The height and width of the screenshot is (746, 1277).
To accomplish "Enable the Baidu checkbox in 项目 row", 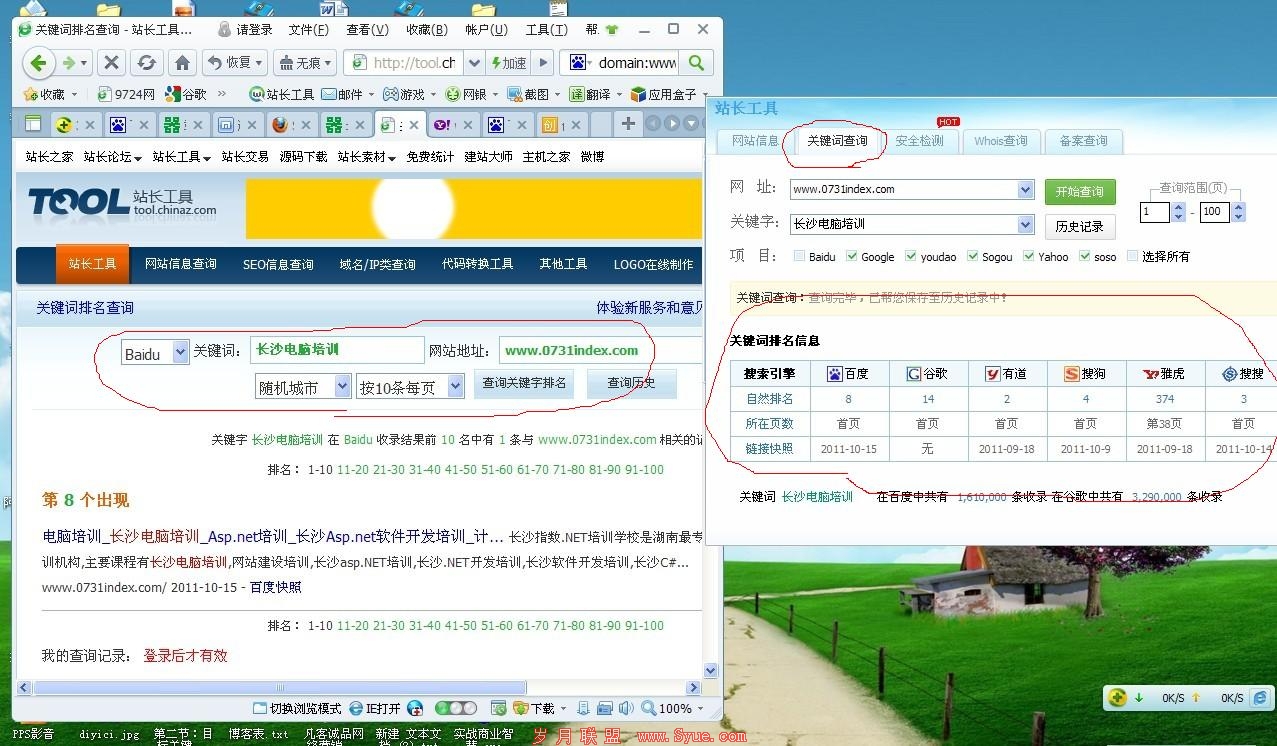I will pyautogui.click(x=800, y=256).
